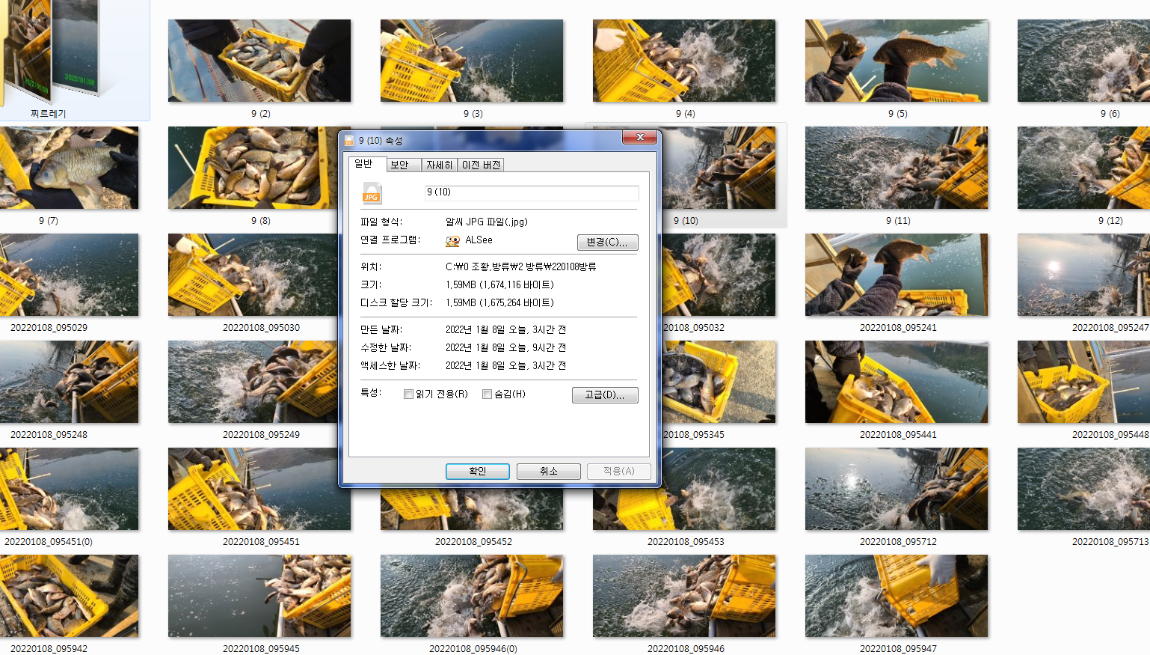Screen dimensions: 1150x655
Task: Click file name label 20220108_095345
Action: pyautogui.click(x=693, y=435)
